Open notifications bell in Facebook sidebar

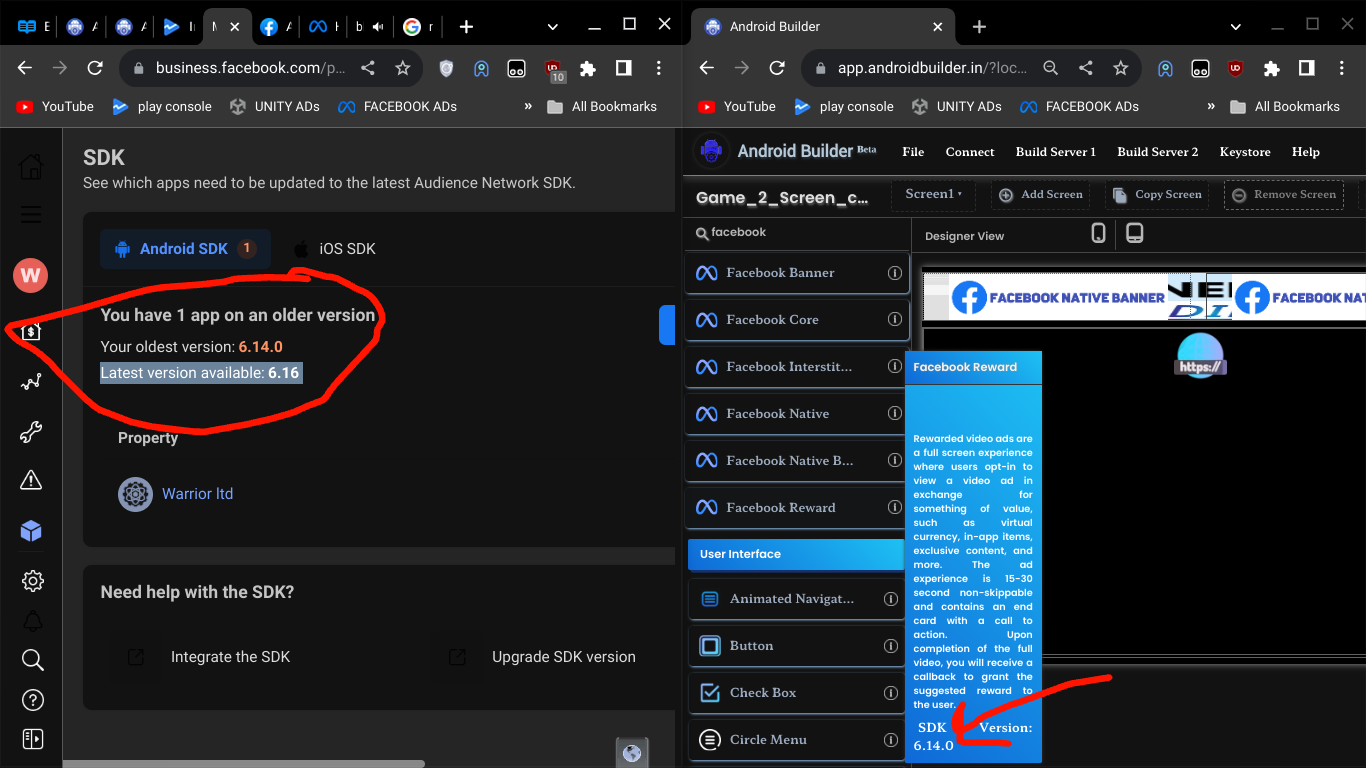click(x=32, y=620)
